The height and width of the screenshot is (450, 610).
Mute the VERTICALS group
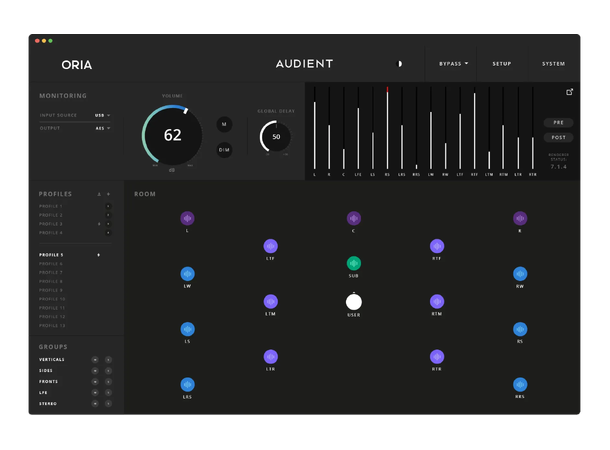(x=95, y=360)
